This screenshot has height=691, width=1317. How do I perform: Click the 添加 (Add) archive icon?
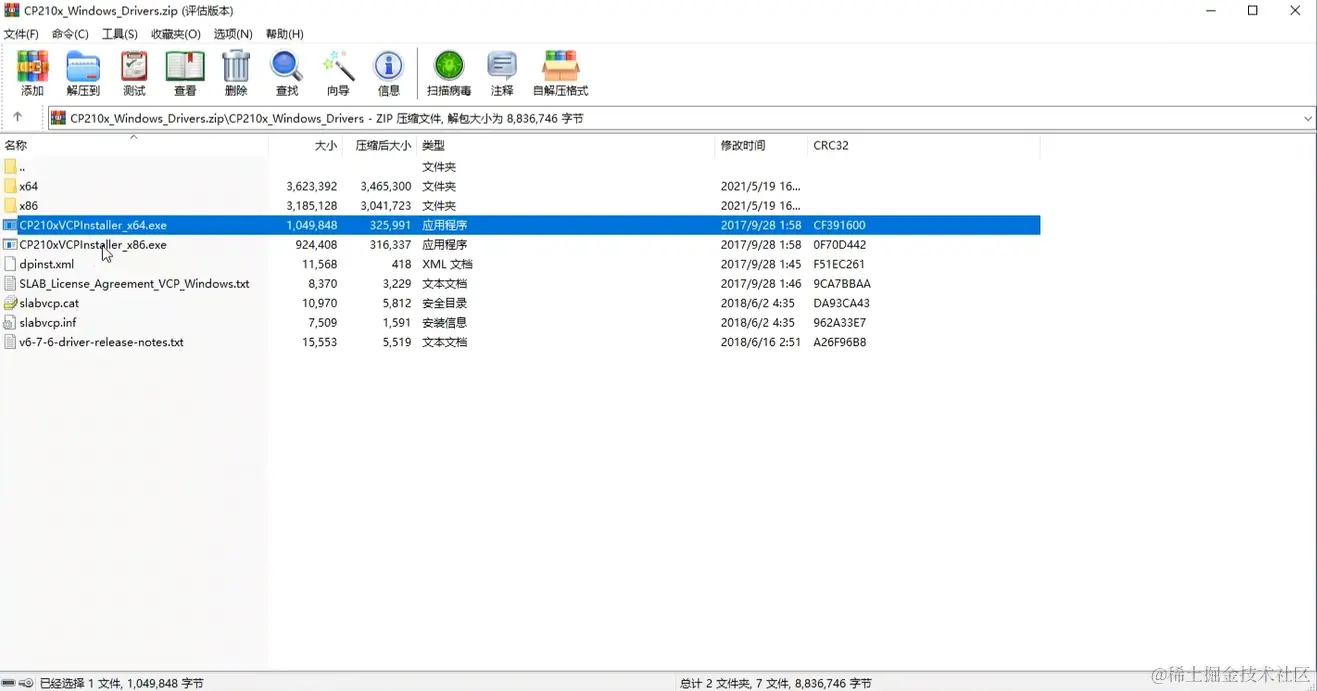pyautogui.click(x=32, y=72)
